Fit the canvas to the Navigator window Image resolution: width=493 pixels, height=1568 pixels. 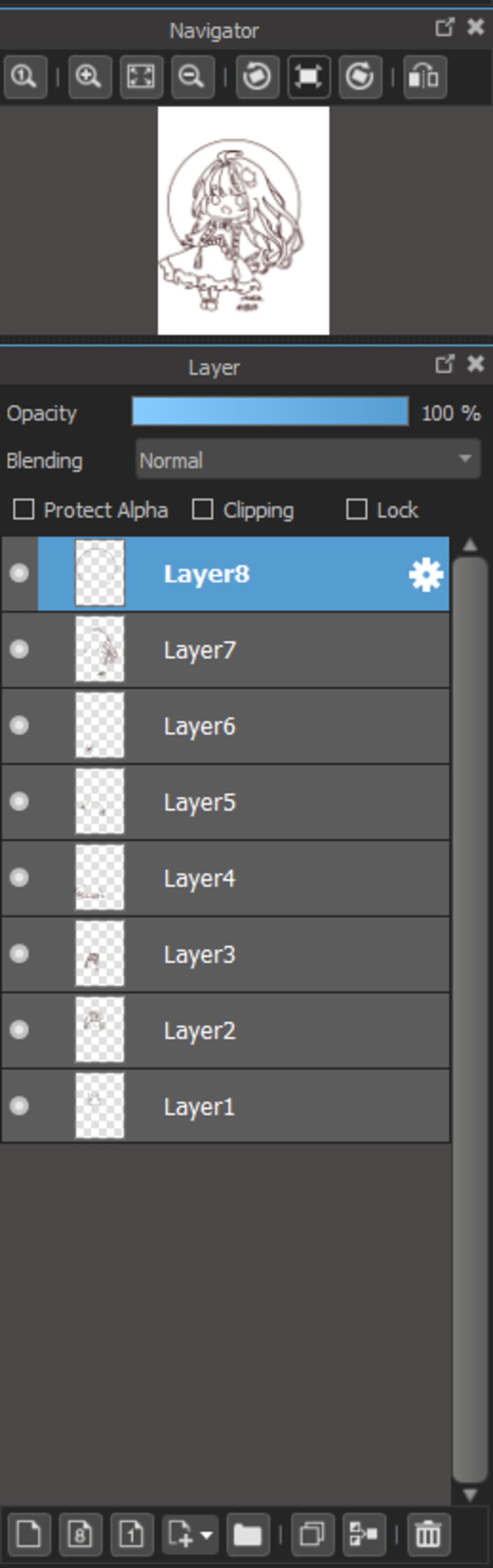click(141, 77)
